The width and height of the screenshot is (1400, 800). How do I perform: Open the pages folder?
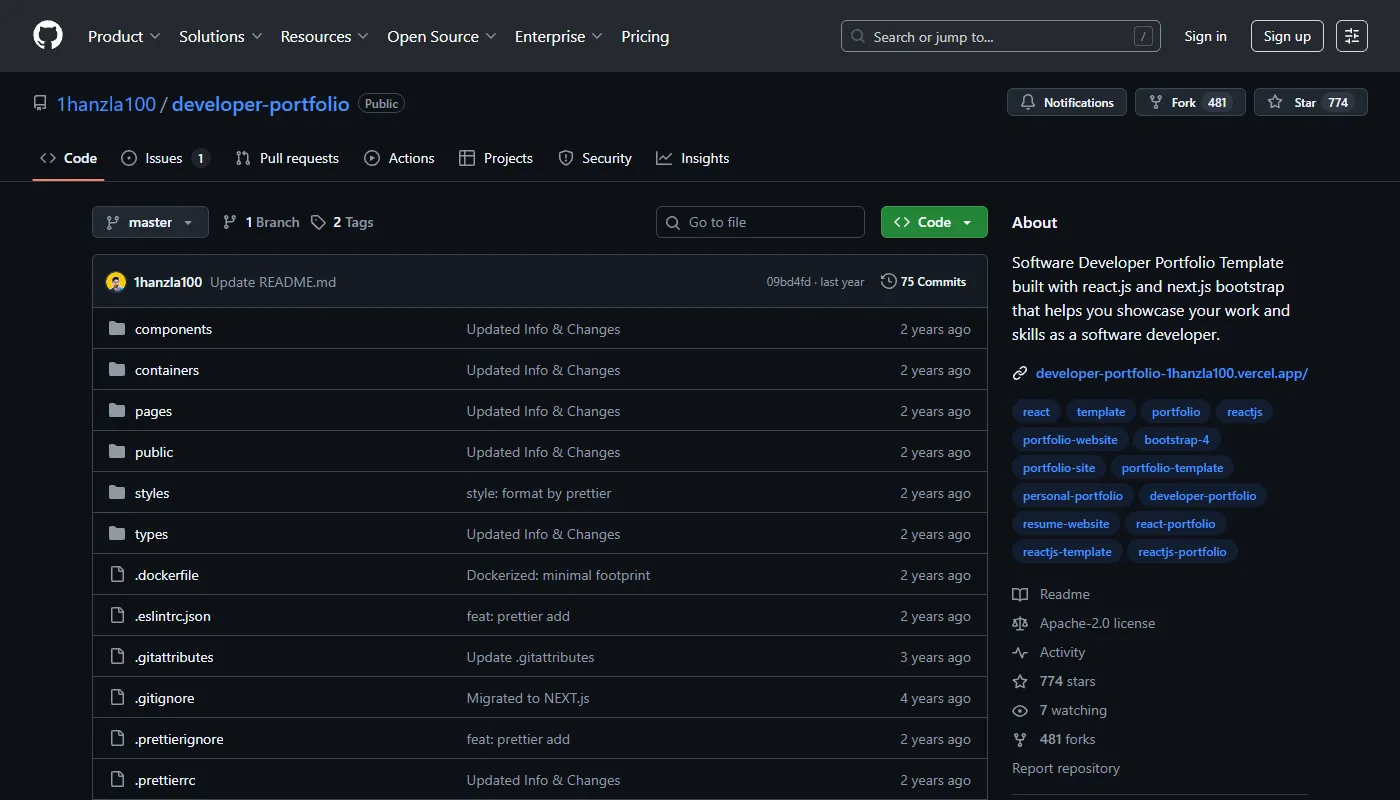pos(153,411)
